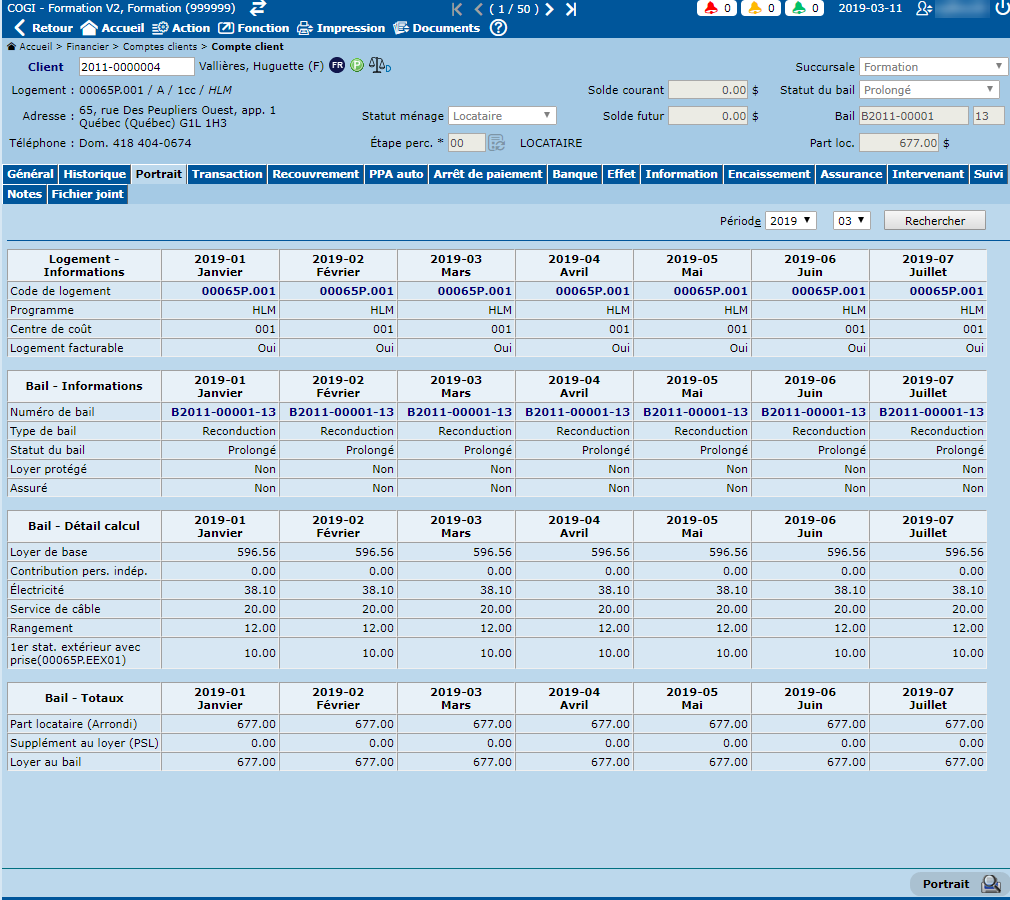Click the balance scale icon near client name
The width and height of the screenshot is (1010, 900).
click(379, 66)
